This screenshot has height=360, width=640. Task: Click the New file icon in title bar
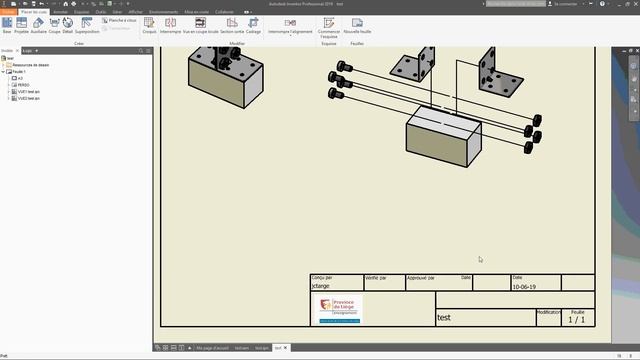click(x=13, y=4)
